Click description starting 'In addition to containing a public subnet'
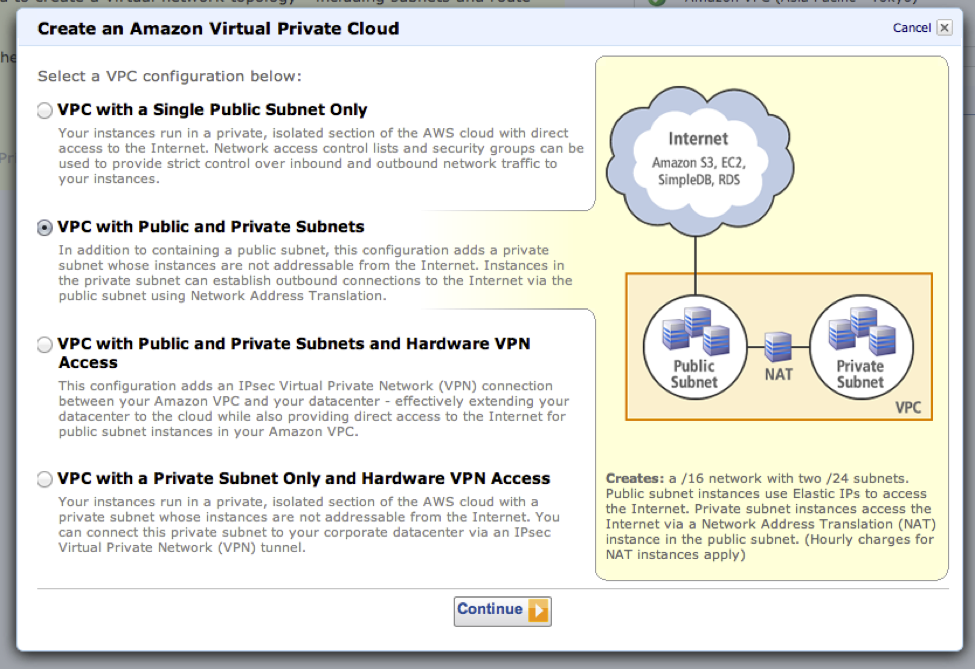 (x=315, y=273)
